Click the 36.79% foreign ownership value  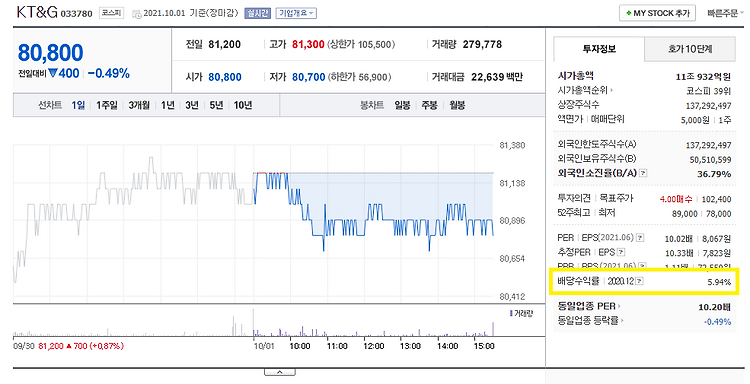(714, 174)
